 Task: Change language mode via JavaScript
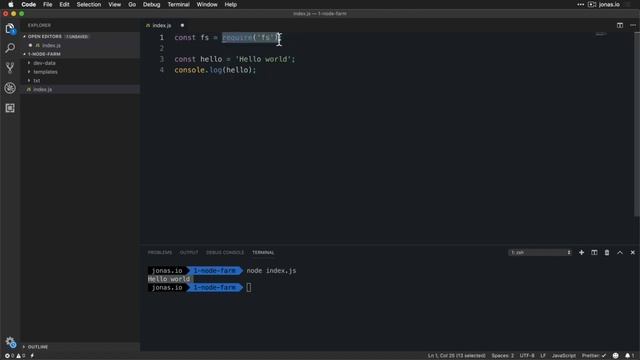(564, 356)
